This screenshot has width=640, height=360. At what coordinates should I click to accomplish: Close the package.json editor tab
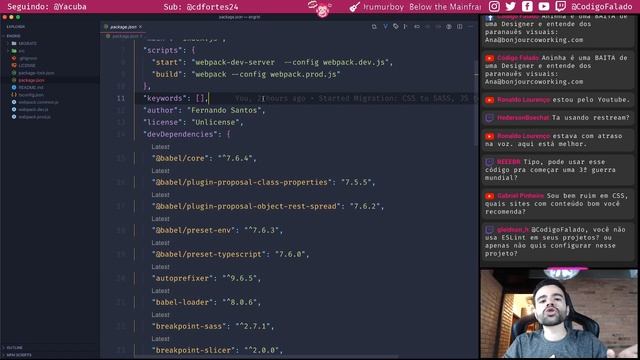click(140, 27)
